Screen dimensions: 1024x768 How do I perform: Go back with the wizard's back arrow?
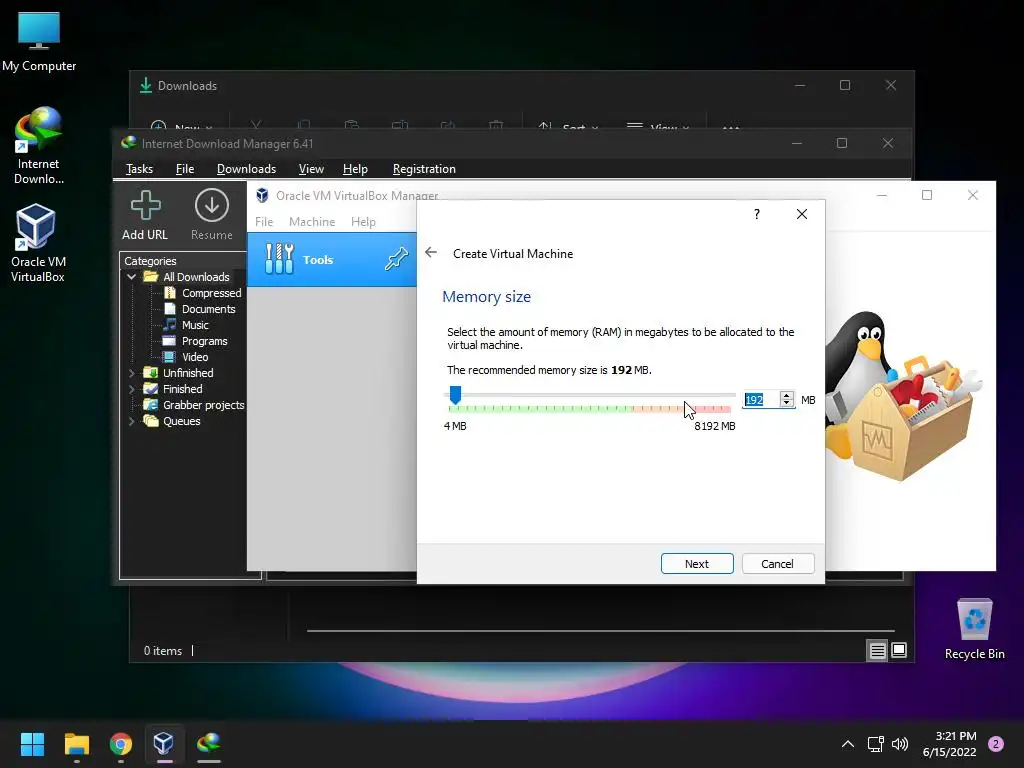pyautogui.click(x=430, y=253)
